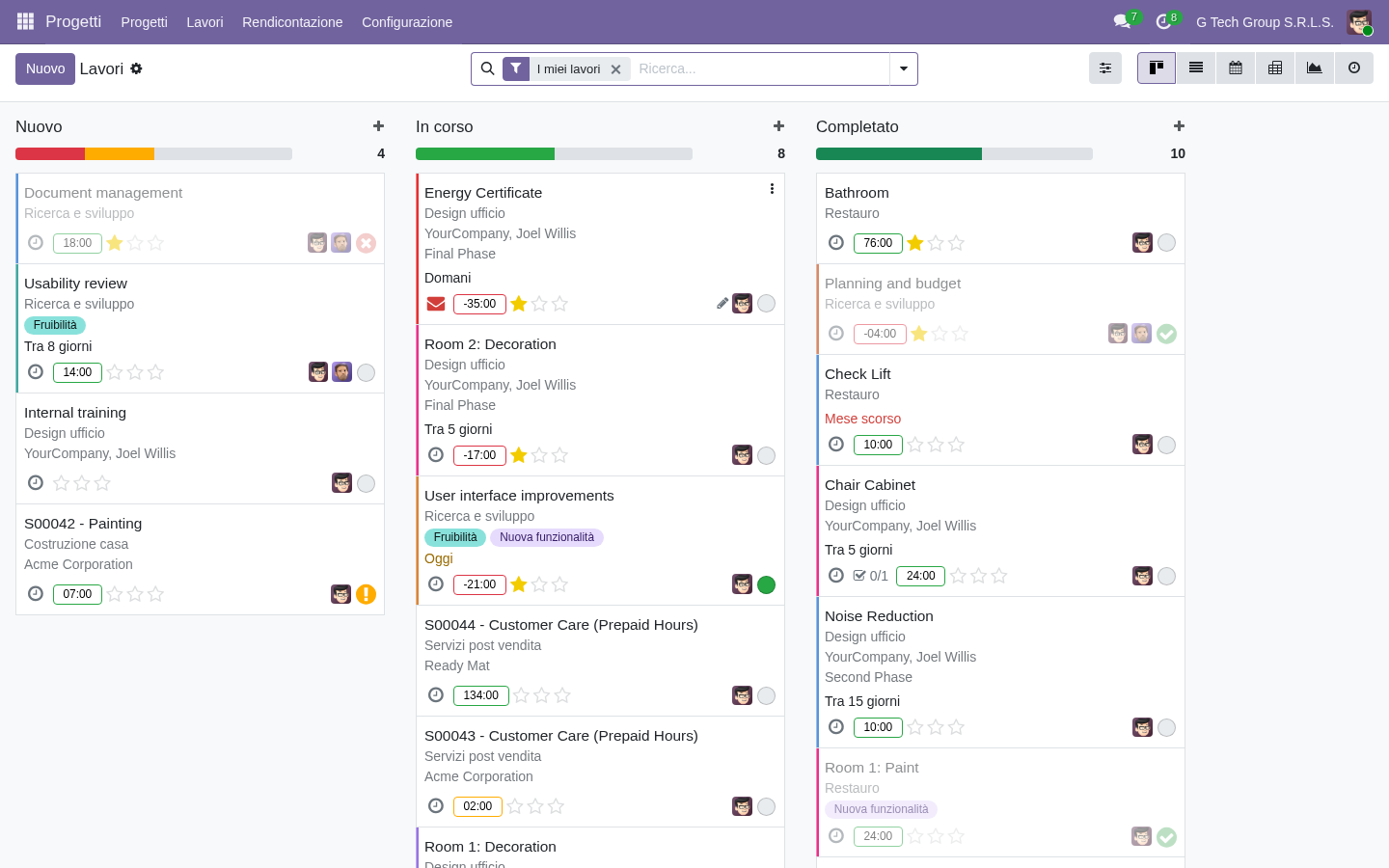Open the apps grid menu icon
The image size is (1389, 868).
[26, 21]
